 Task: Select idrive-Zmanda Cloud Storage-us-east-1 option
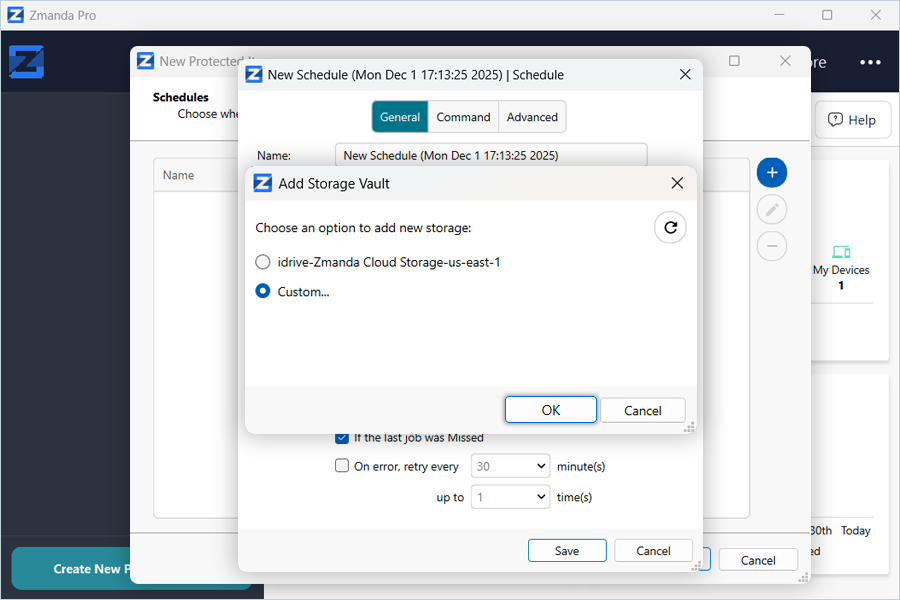(263, 262)
